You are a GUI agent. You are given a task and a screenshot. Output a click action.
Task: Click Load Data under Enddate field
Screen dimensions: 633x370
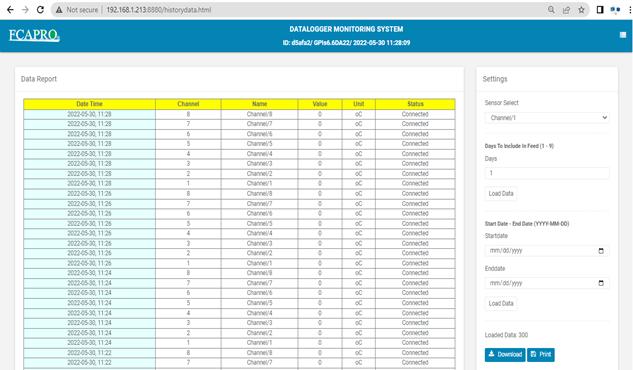click(501, 303)
